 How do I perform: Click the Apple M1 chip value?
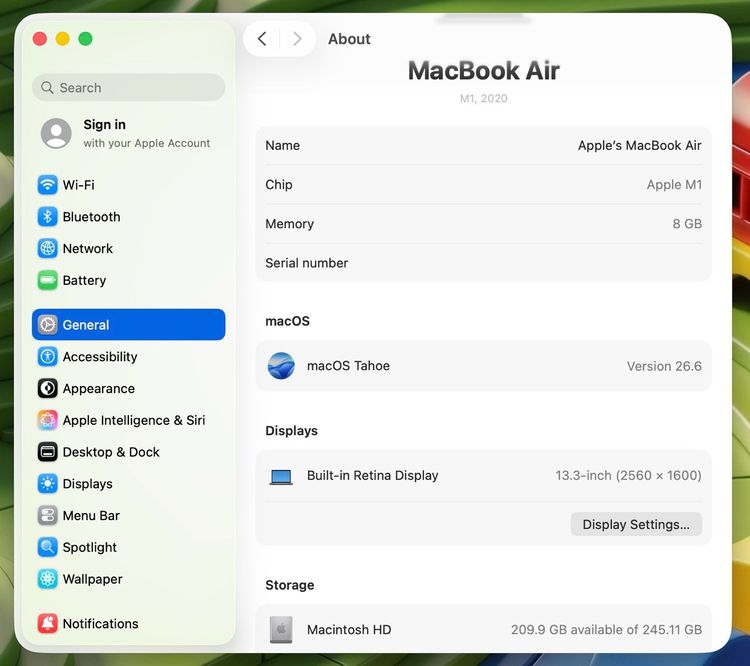674,185
